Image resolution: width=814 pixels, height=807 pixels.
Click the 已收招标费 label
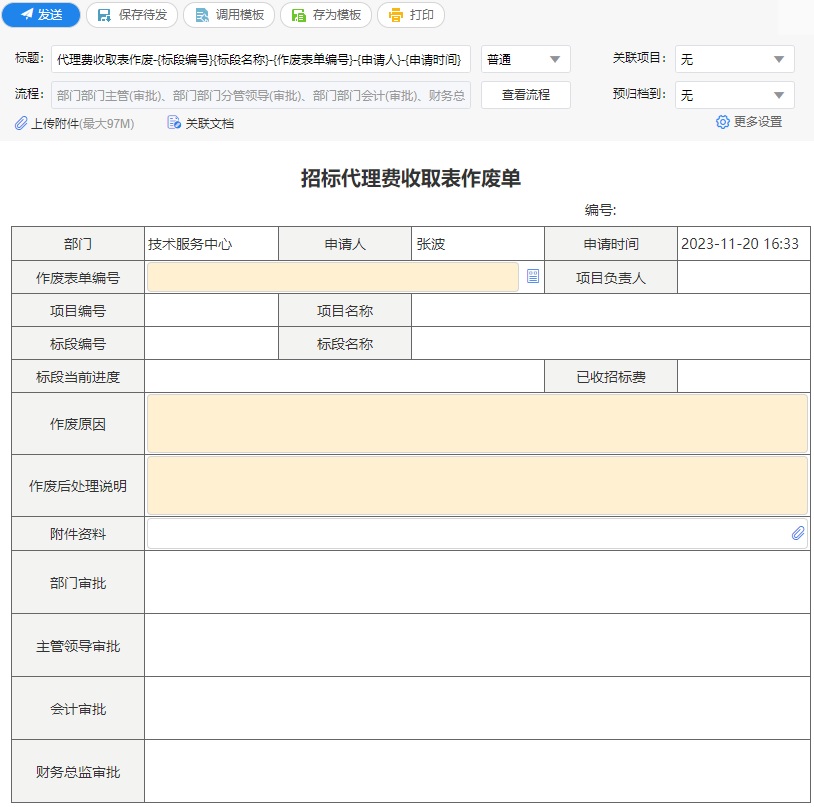tap(610, 377)
